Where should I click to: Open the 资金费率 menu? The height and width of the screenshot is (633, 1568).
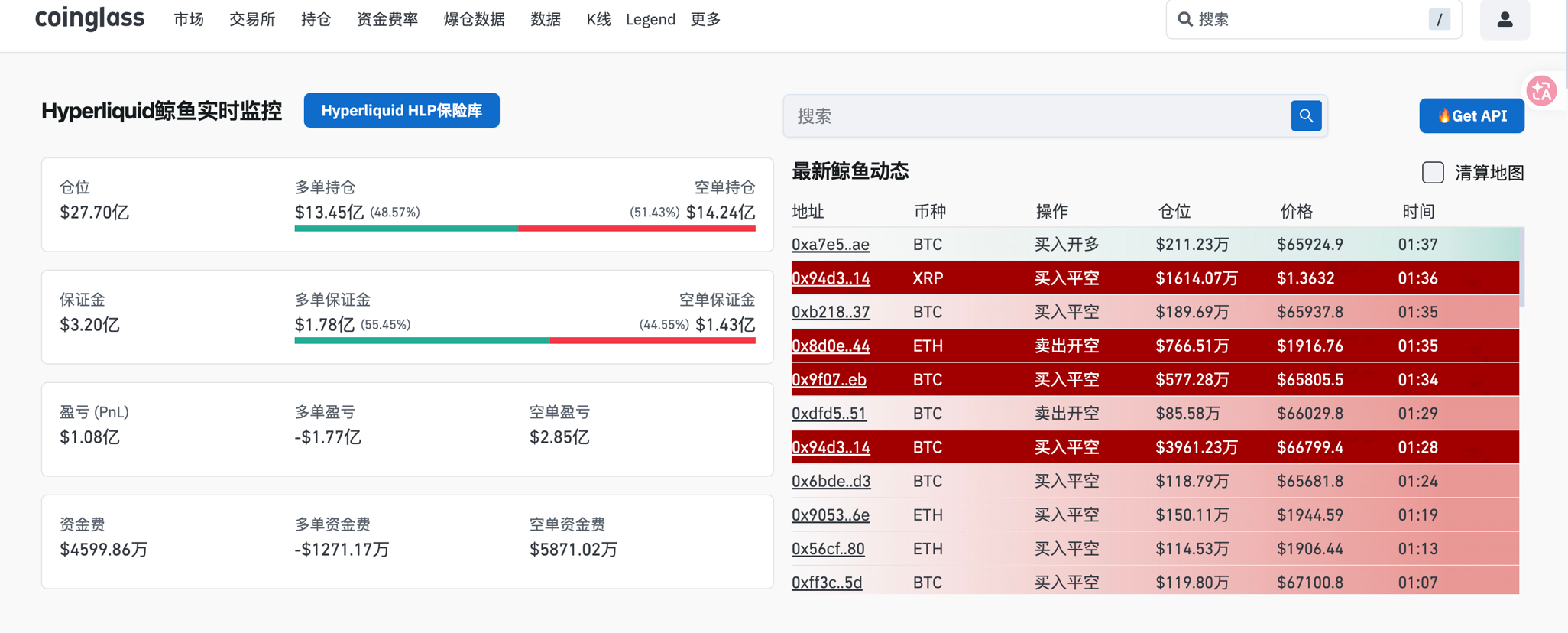[x=387, y=19]
